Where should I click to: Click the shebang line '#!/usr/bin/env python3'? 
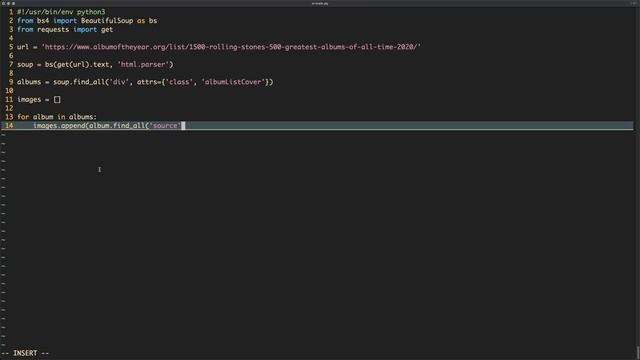pyautogui.click(x=61, y=12)
